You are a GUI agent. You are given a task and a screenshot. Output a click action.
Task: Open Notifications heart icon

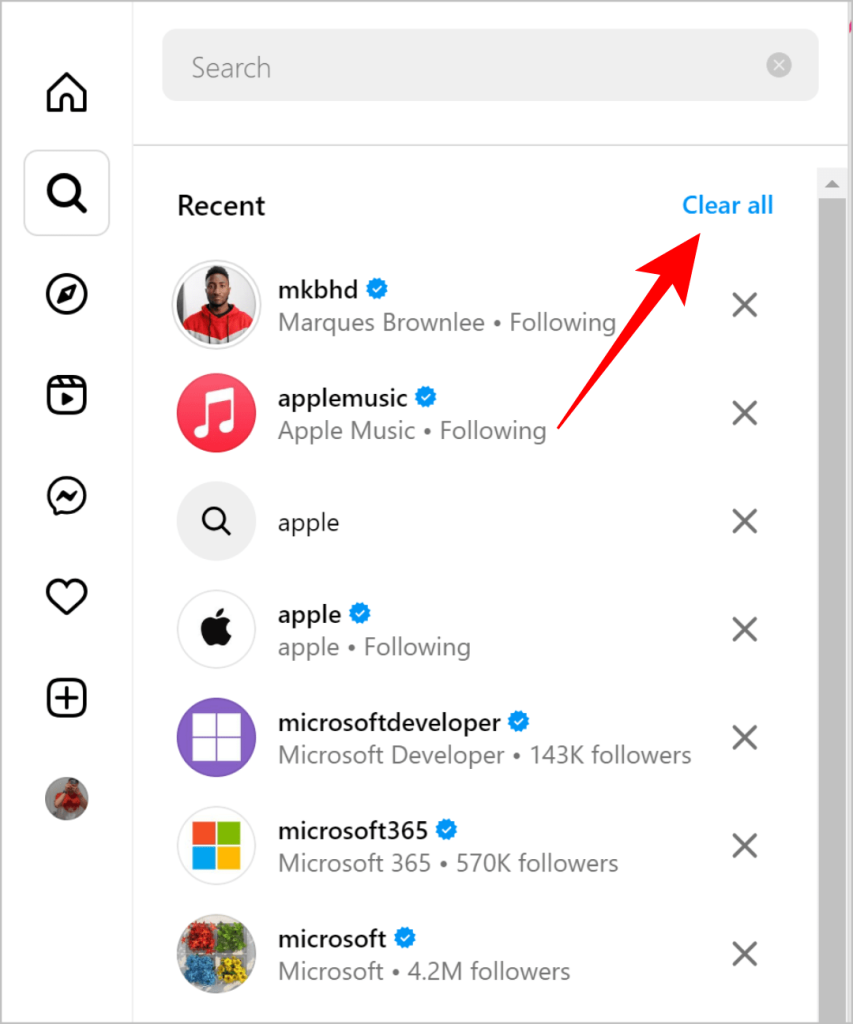67,597
